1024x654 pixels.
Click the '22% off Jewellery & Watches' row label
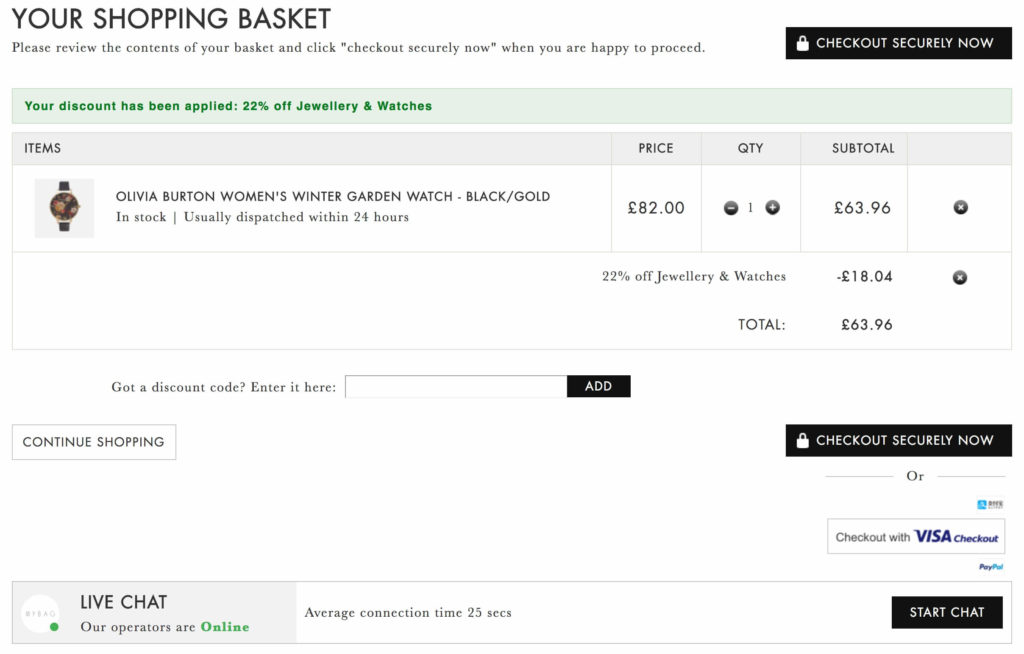click(694, 276)
